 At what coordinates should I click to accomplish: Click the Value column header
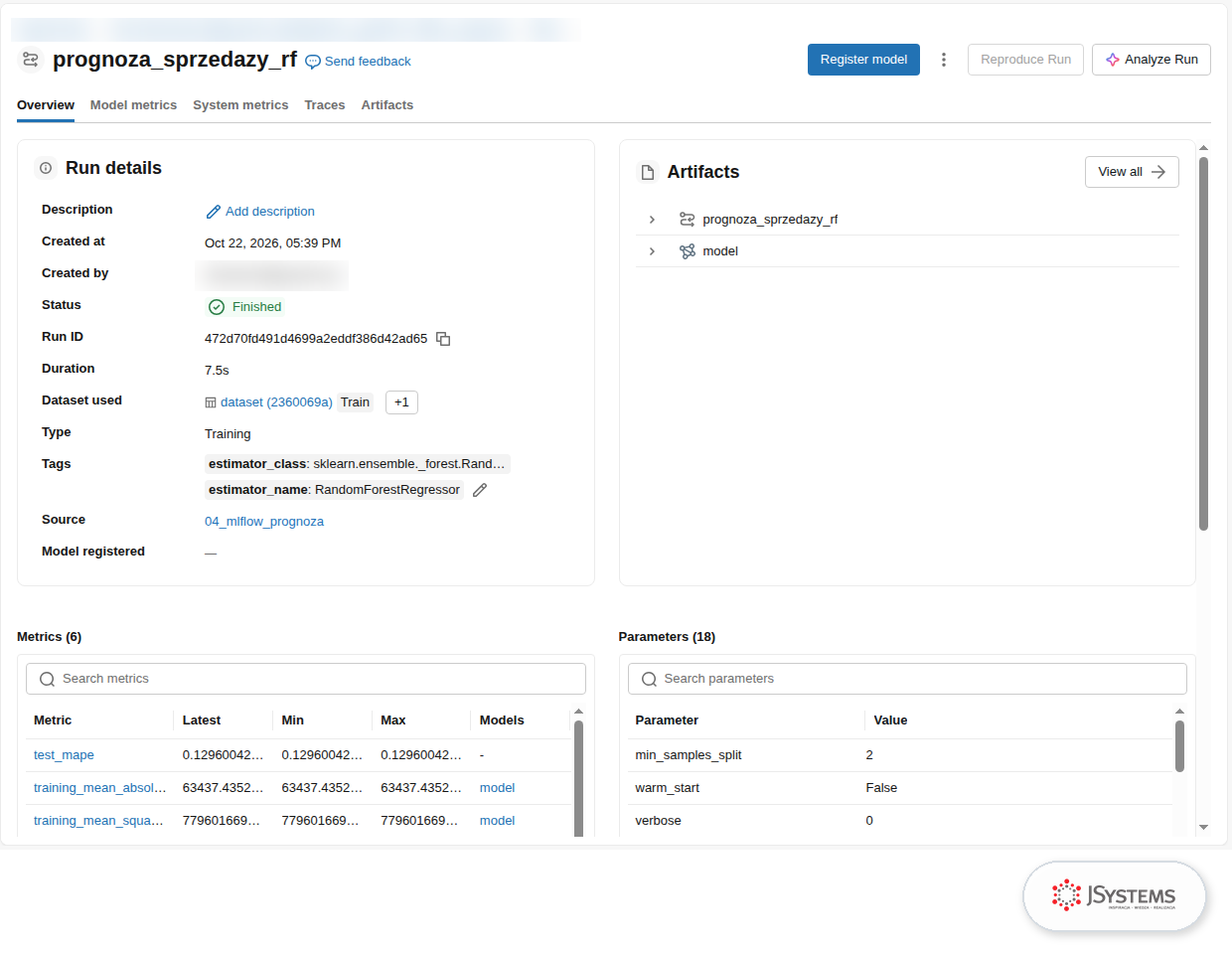(890, 720)
